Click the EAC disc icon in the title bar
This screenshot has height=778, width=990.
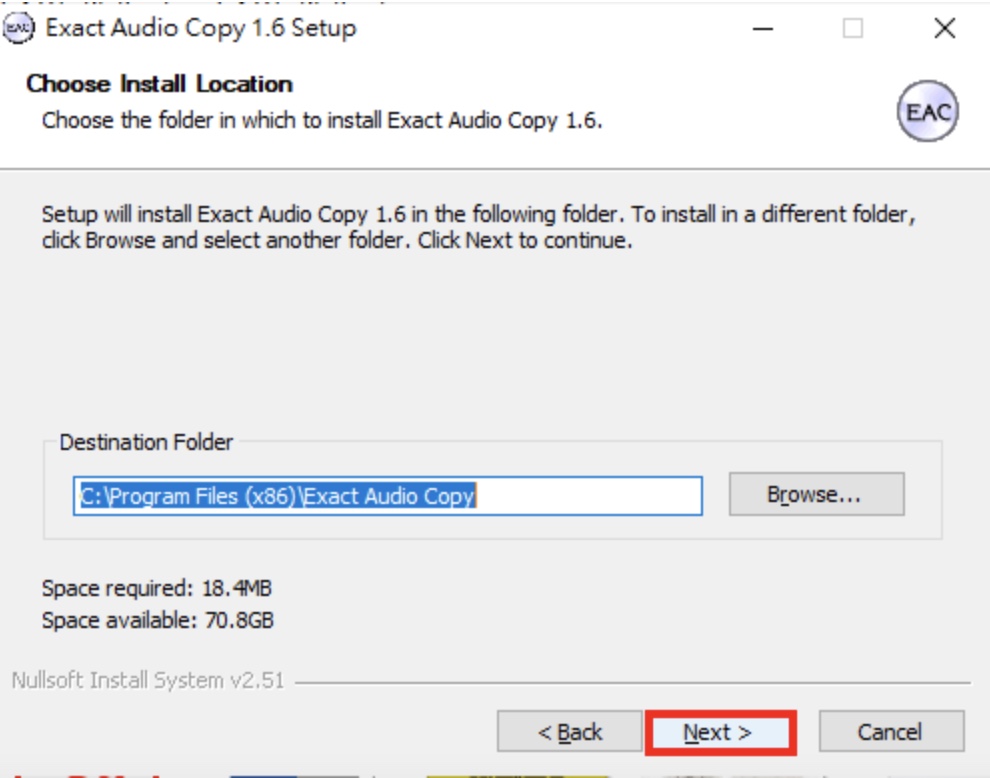pos(18,28)
